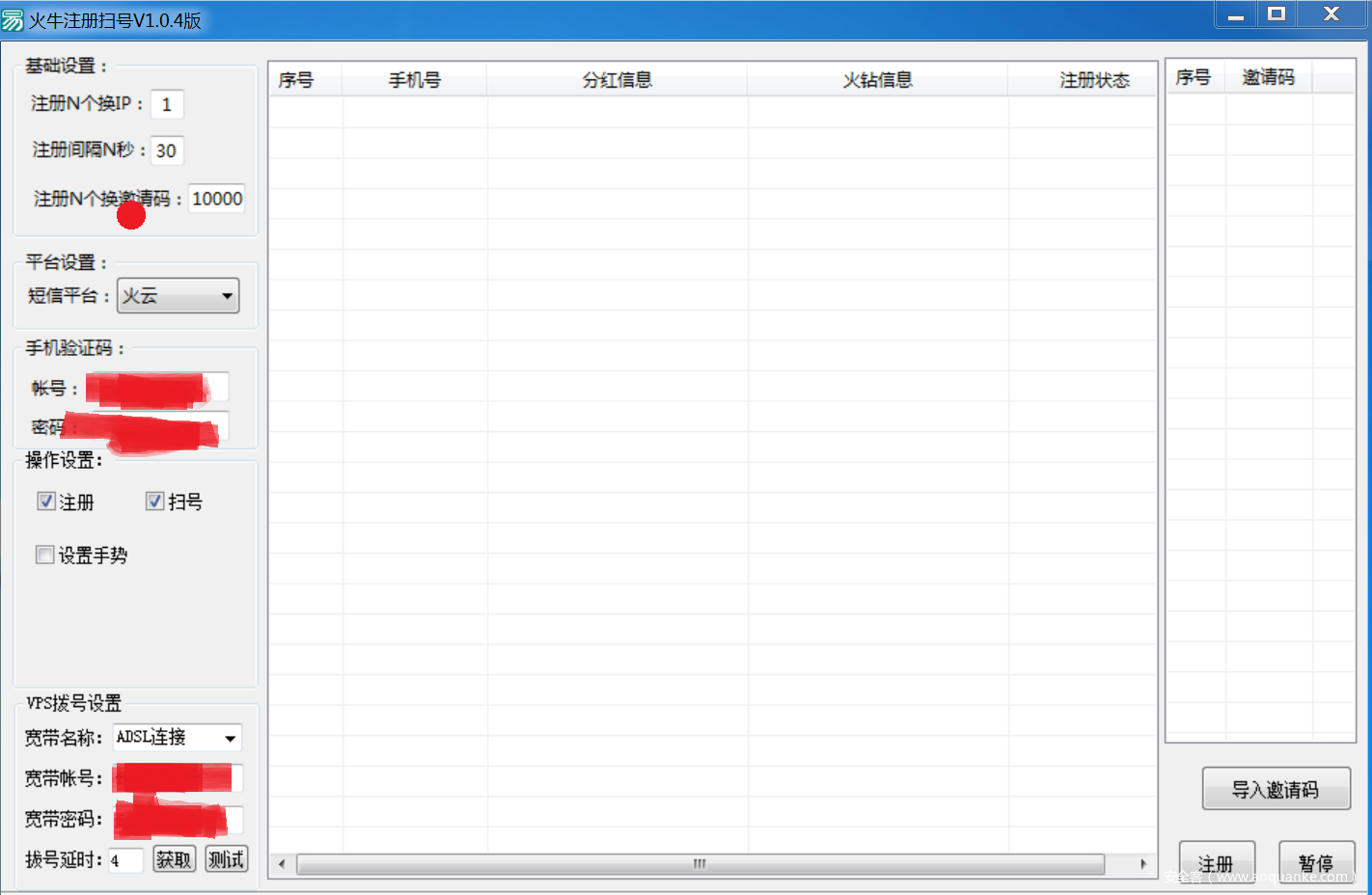Focus the 注册间隔N秒 input field

pyautogui.click(x=167, y=150)
